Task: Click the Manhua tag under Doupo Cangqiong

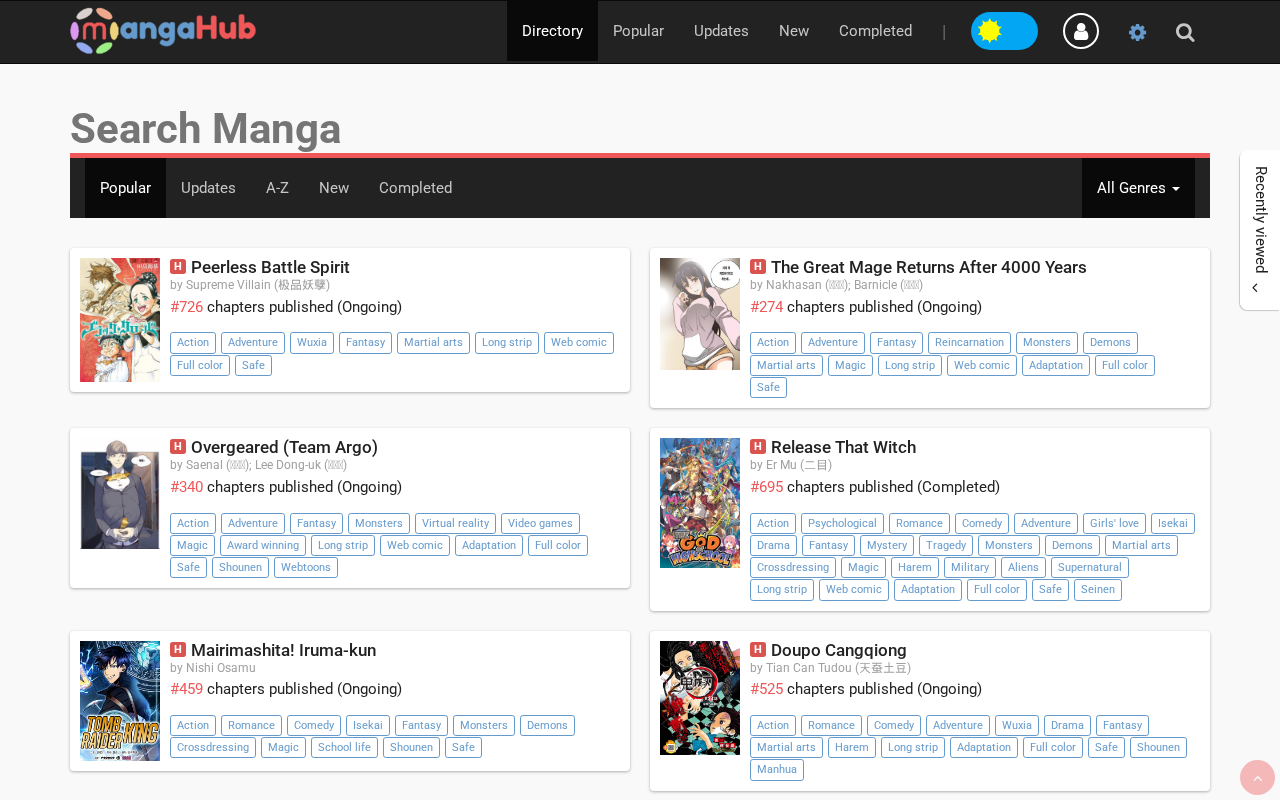Action: [777, 769]
